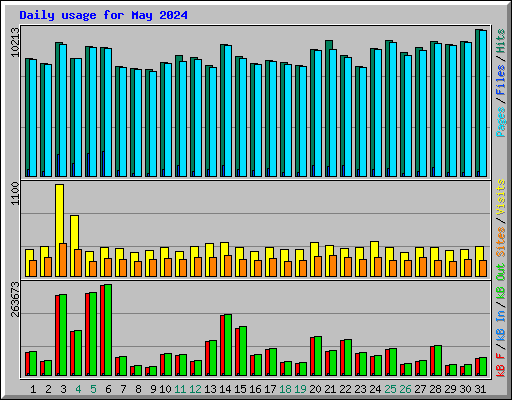Click the dark blue pages bar for day 6
512x400 pixels.
pos(103,164)
